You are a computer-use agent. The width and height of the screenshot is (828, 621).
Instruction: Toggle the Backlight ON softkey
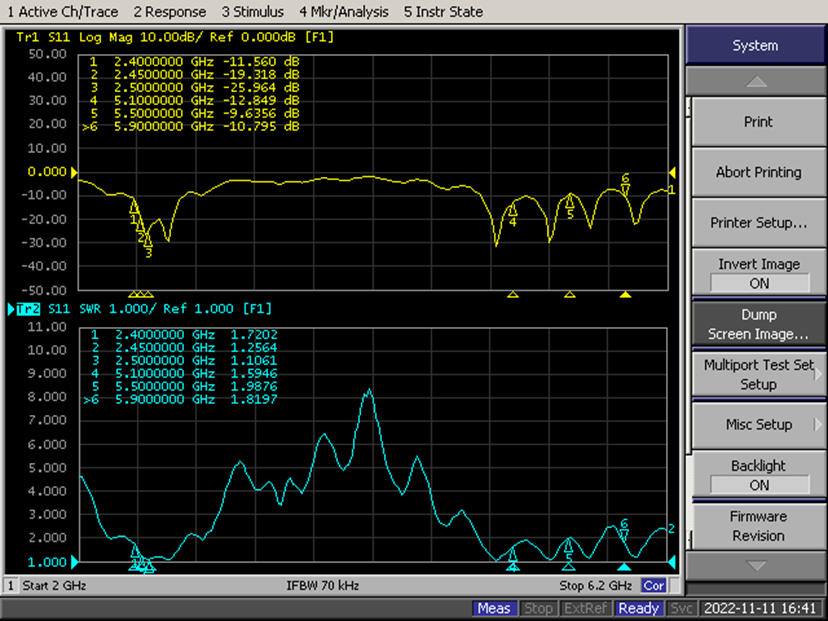[x=758, y=475]
